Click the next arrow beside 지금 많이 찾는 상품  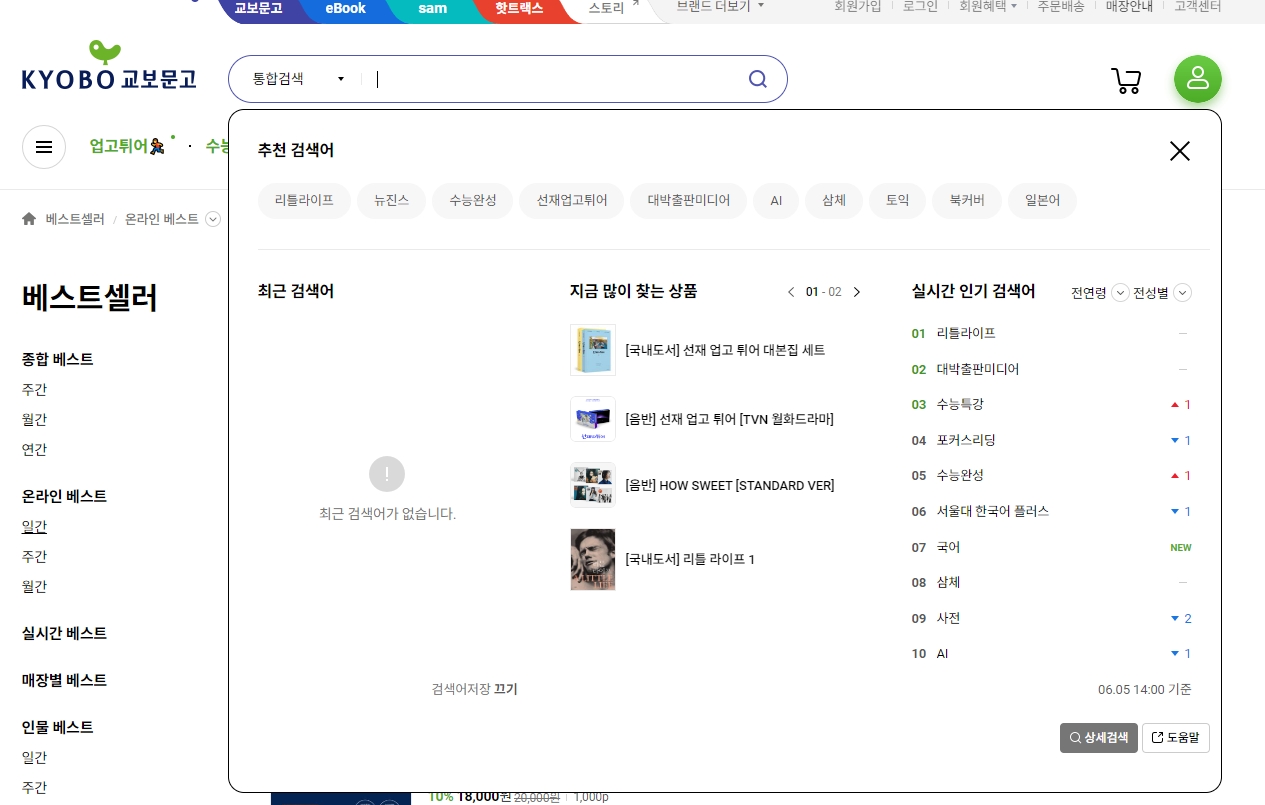click(x=856, y=292)
